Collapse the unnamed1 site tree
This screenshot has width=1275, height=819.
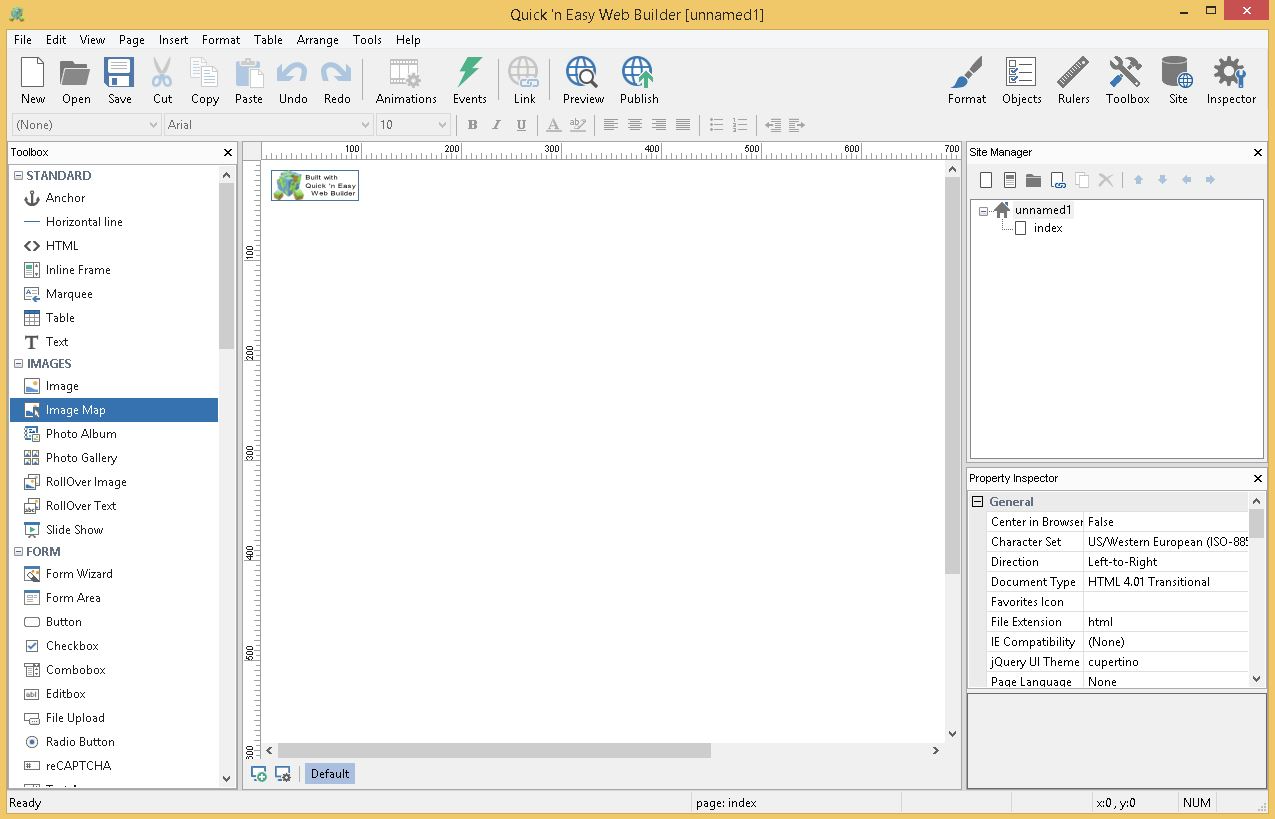[x=983, y=210]
